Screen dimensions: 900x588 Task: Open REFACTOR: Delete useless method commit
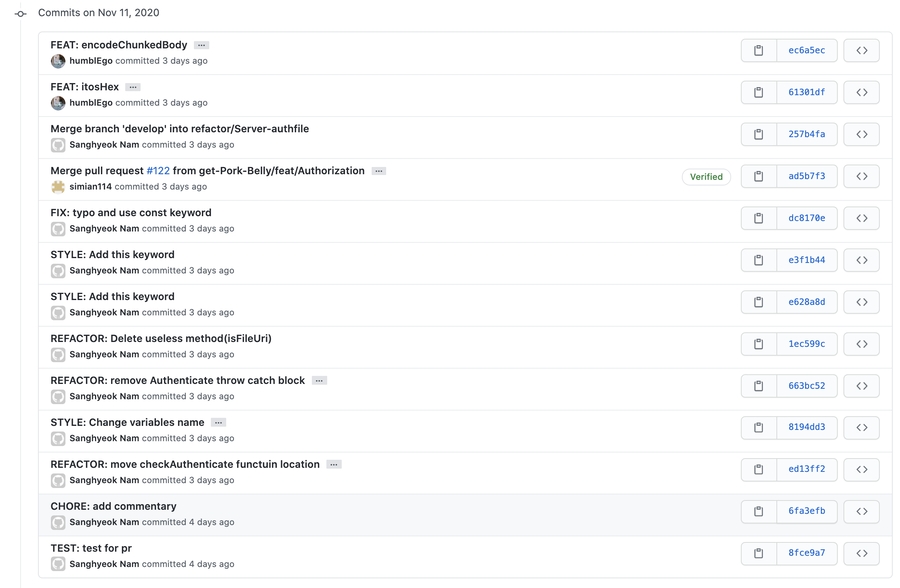[x=161, y=338]
